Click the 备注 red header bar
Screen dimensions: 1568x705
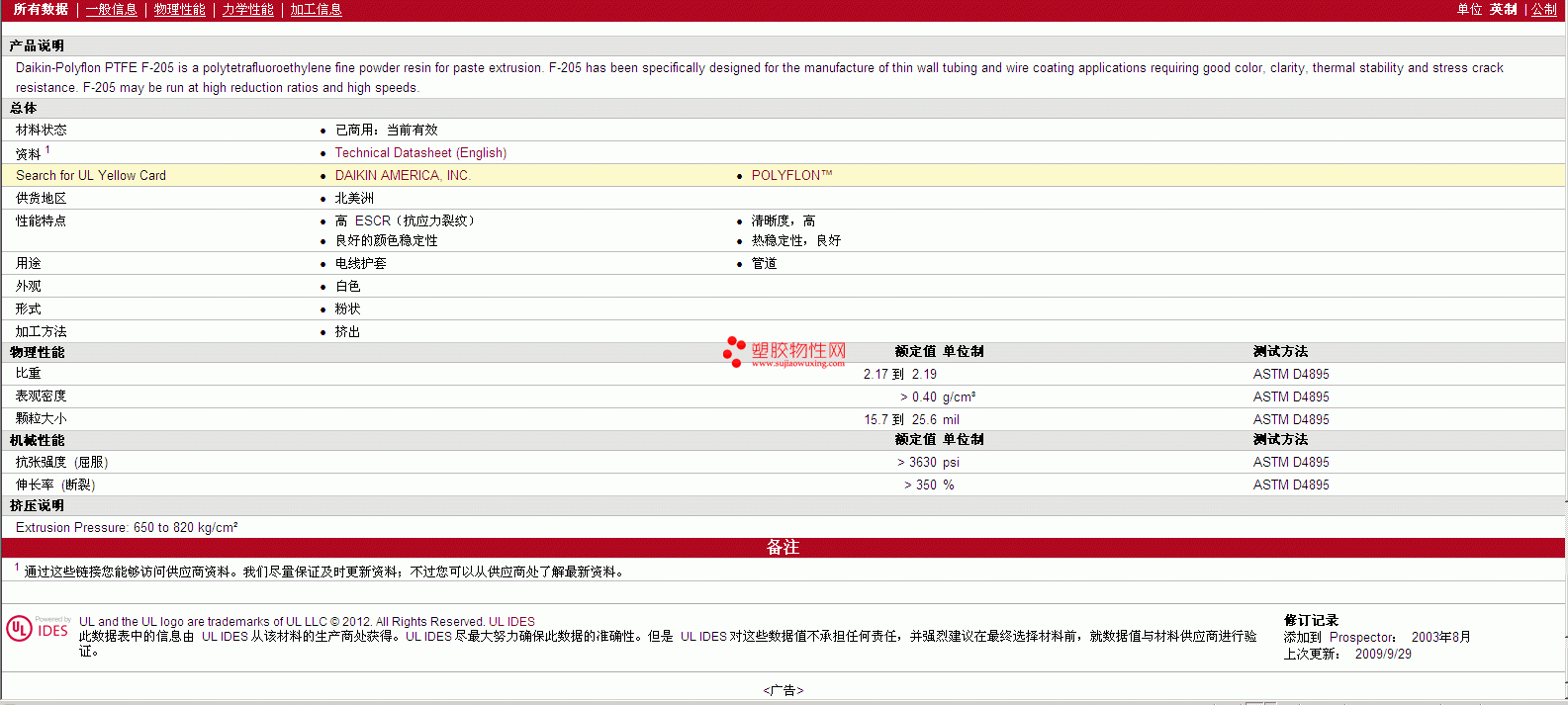coord(783,547)
